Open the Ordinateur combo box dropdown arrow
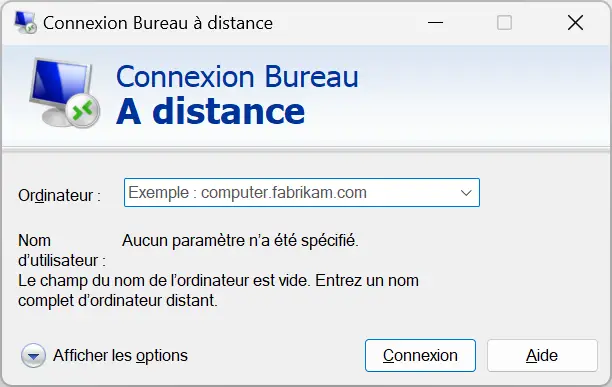612x387 pixels. tap(466, 193)
